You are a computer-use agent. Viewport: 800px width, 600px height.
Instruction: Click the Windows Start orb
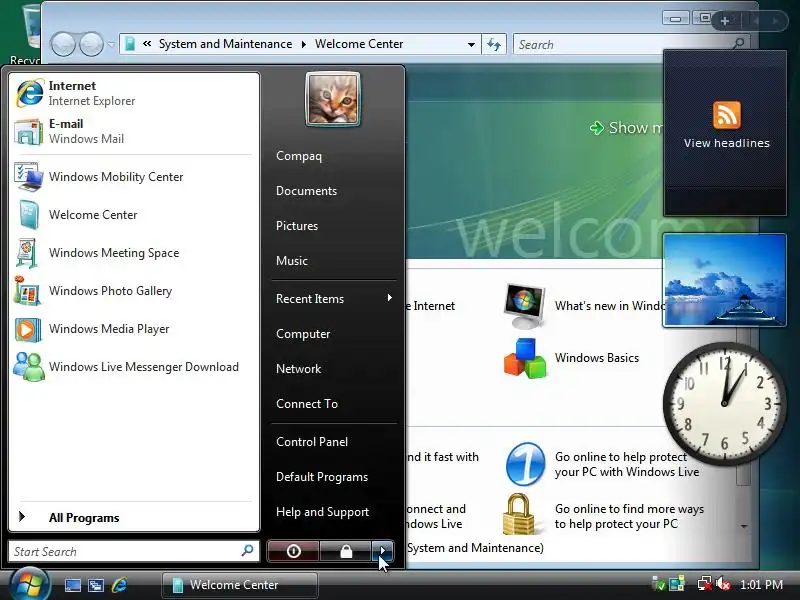30,584
